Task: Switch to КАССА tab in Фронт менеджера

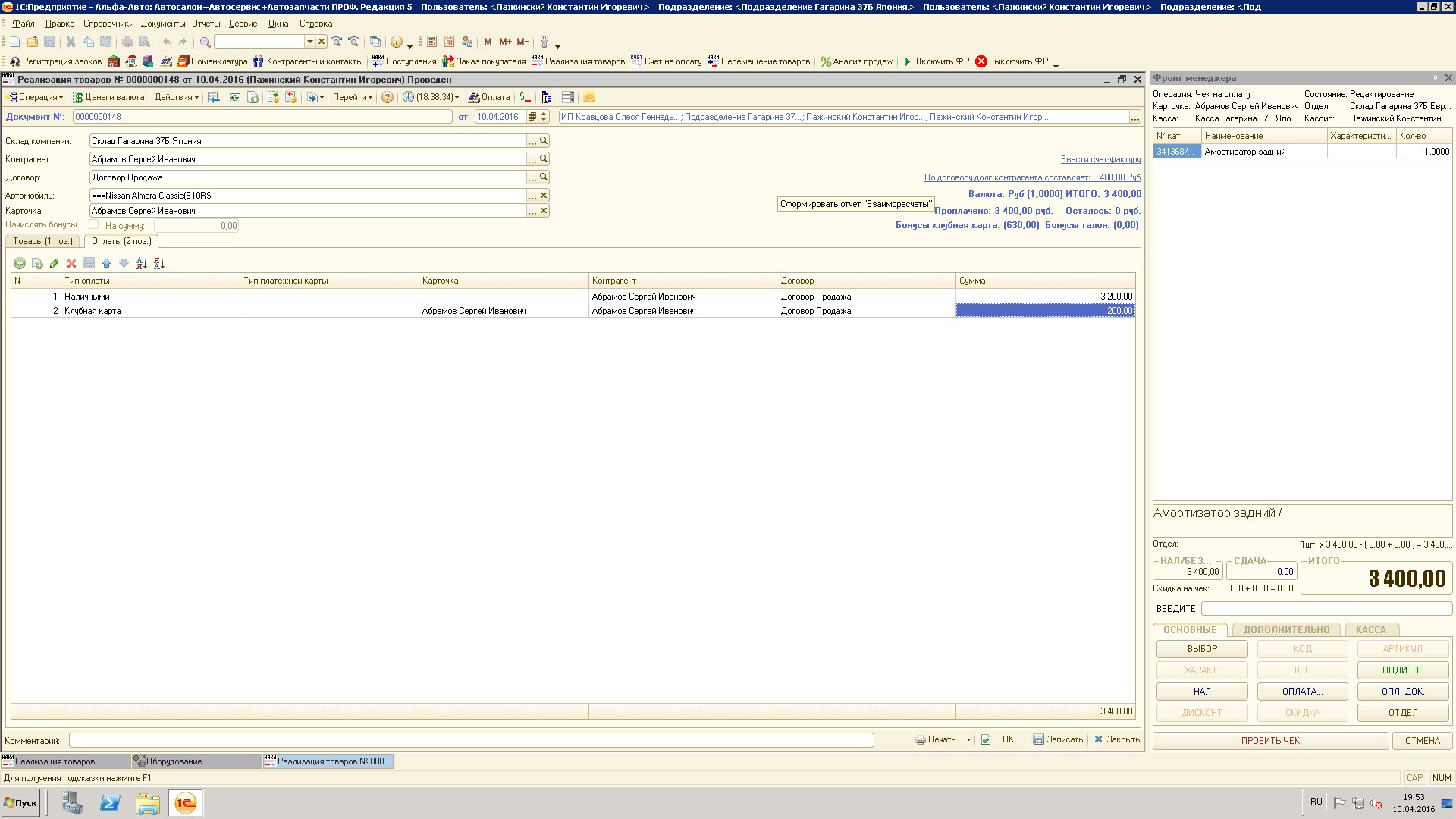Action: click(1371, 630)
